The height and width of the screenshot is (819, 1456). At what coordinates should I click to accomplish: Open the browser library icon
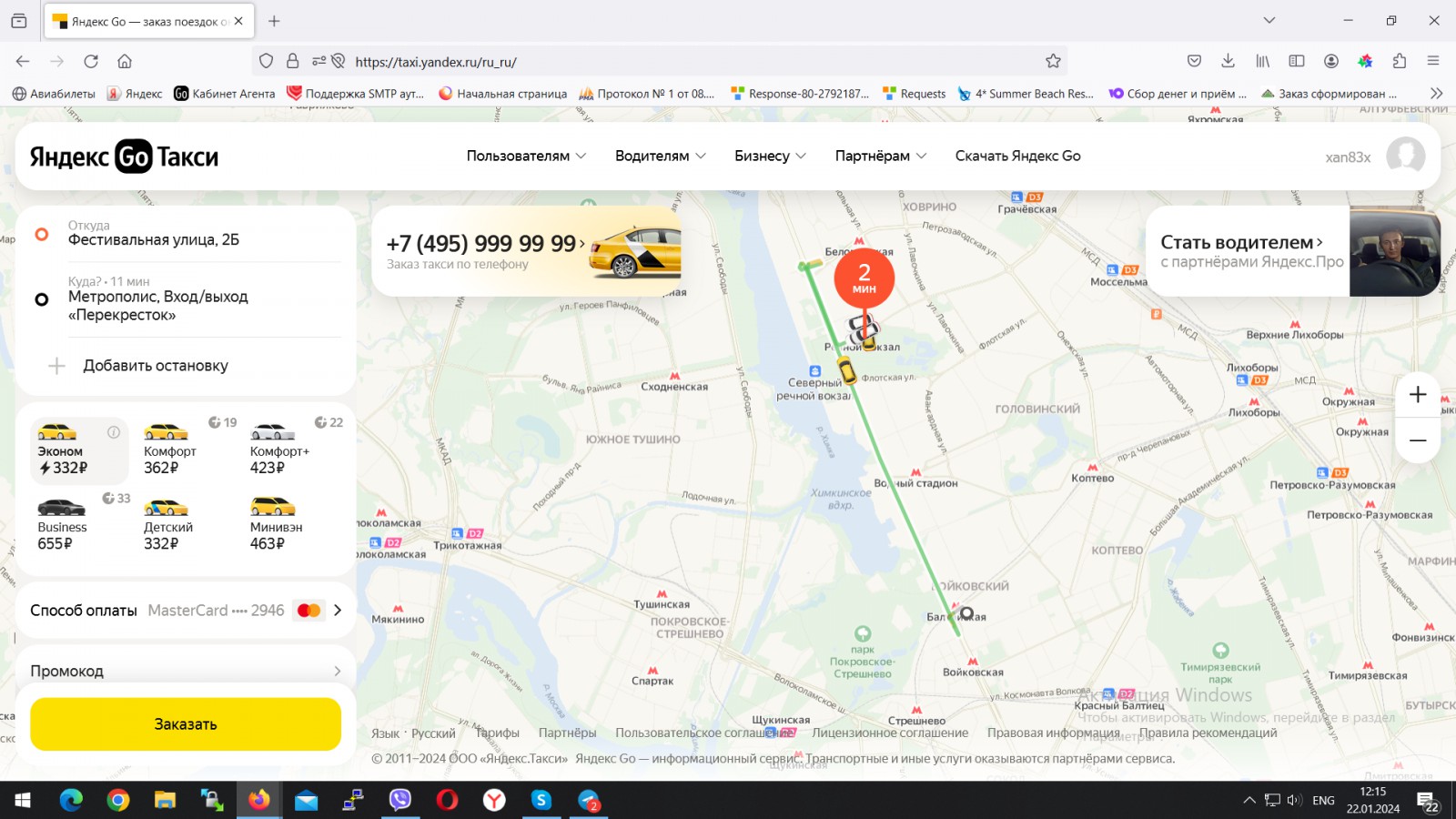(x=1262, y=61)
